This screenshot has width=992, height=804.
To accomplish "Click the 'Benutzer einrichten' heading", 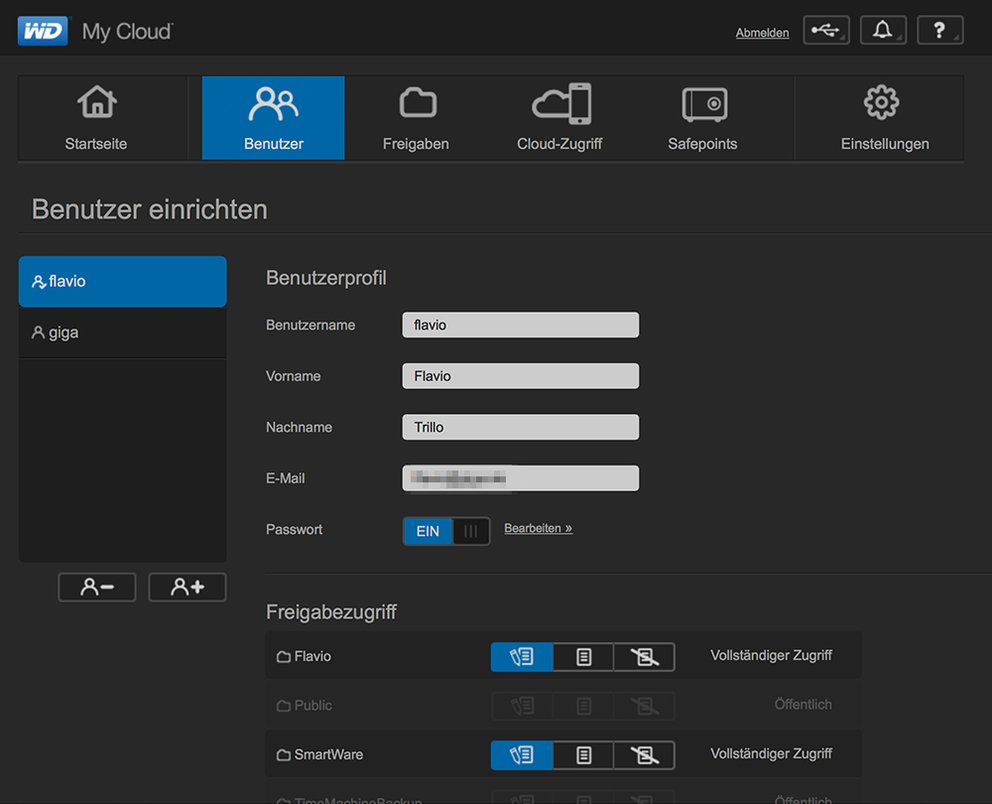I will [x=150, y=209].
